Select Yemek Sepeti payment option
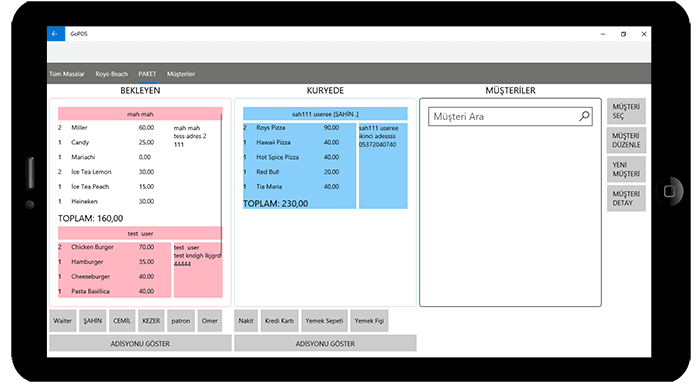700x386 pixels. tap(324, 321)
